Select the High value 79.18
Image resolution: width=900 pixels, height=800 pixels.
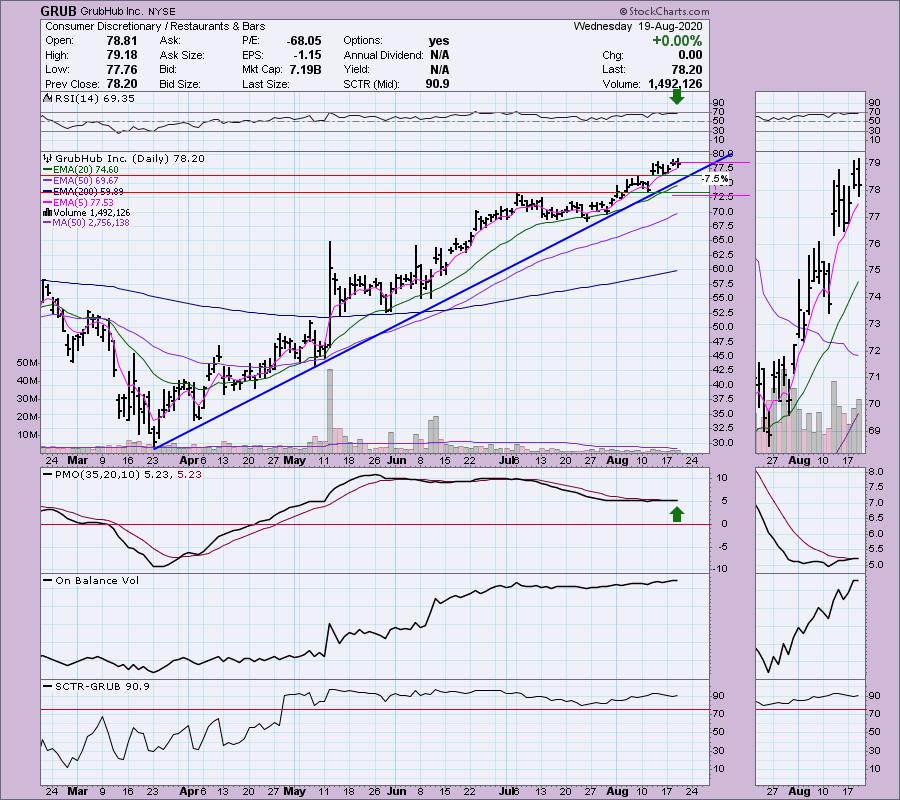click(122, 55)
